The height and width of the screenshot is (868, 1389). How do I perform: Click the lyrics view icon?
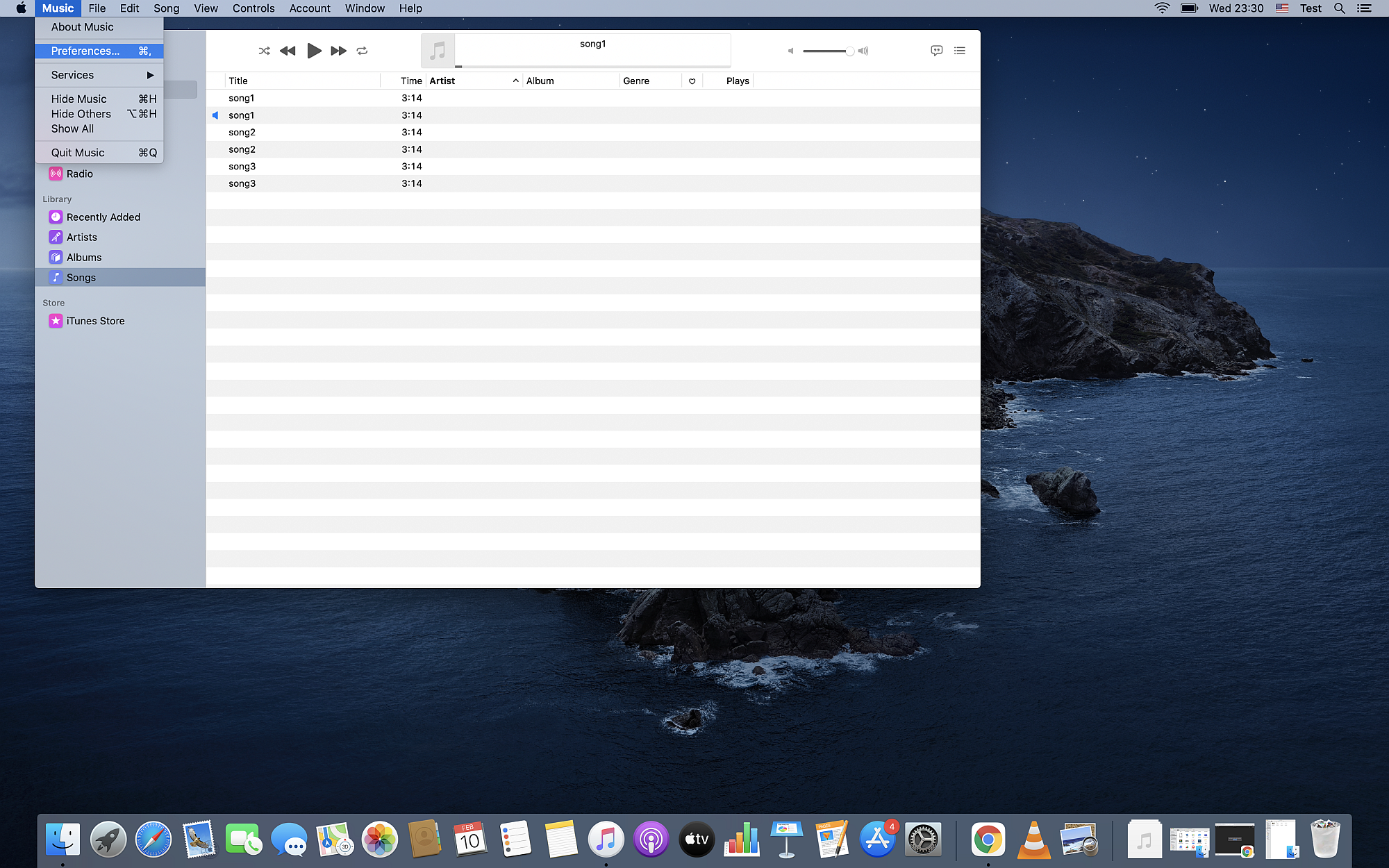936,50
